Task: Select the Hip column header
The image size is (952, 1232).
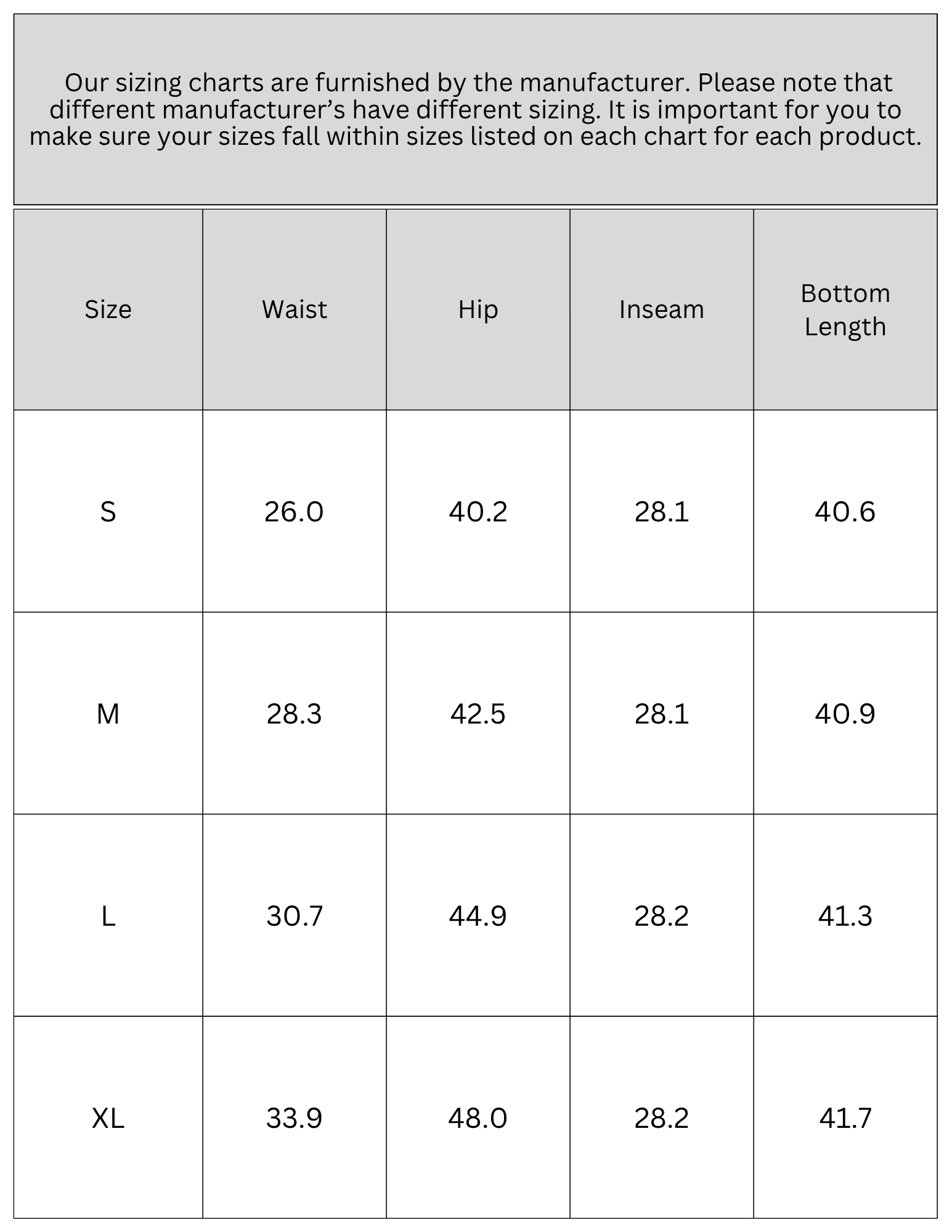Action: point(478,309)
